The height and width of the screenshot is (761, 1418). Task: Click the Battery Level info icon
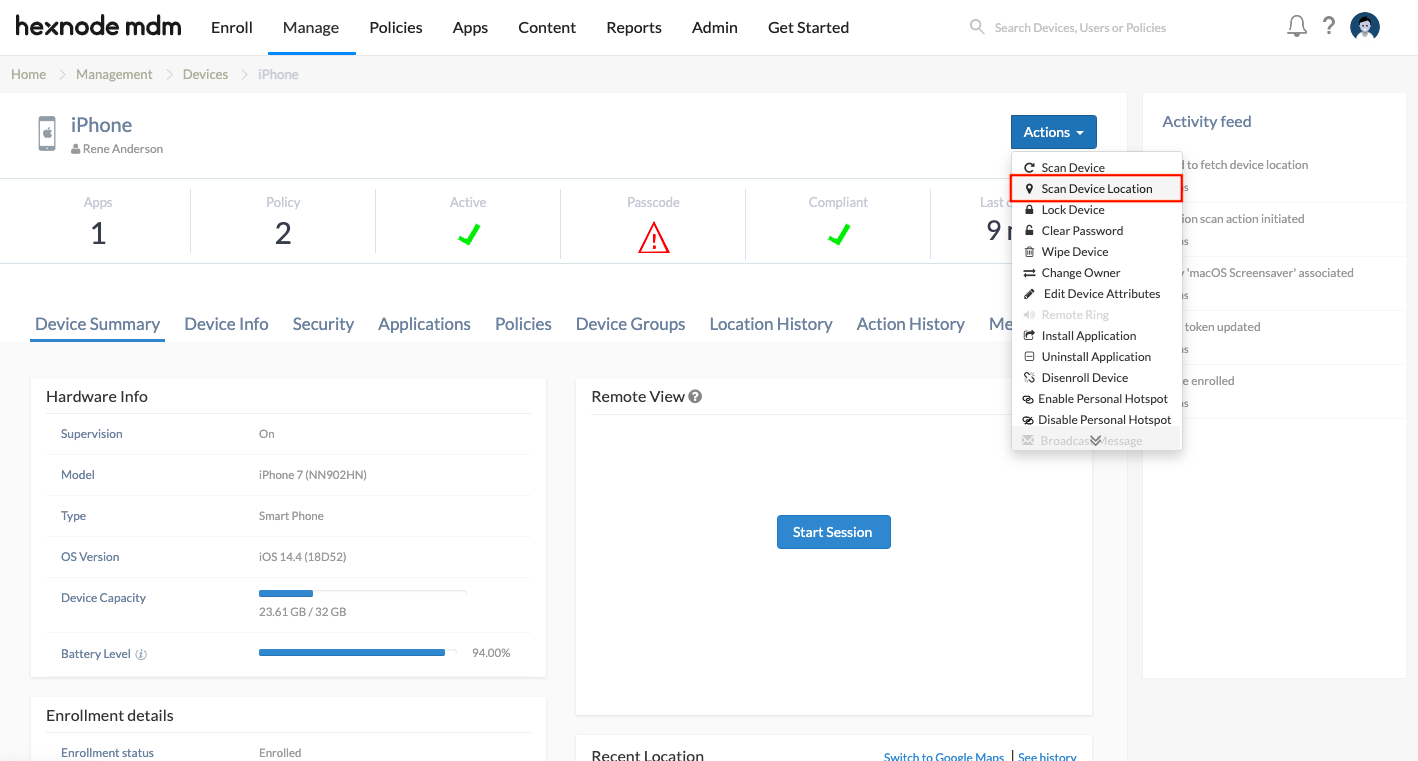[141, 654]
